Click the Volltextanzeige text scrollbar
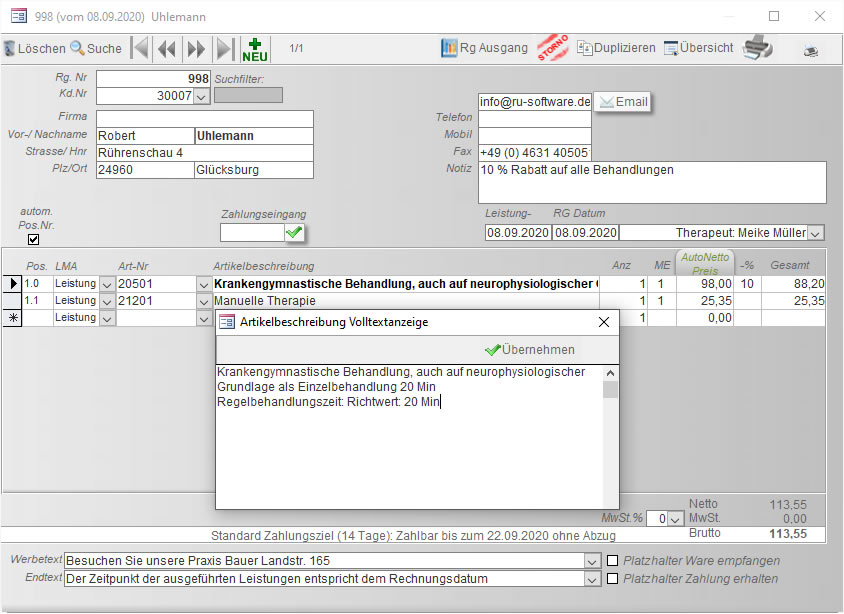The height and width of the screenshot is (614, 844). pyautogui.click(x=610, y=435)
